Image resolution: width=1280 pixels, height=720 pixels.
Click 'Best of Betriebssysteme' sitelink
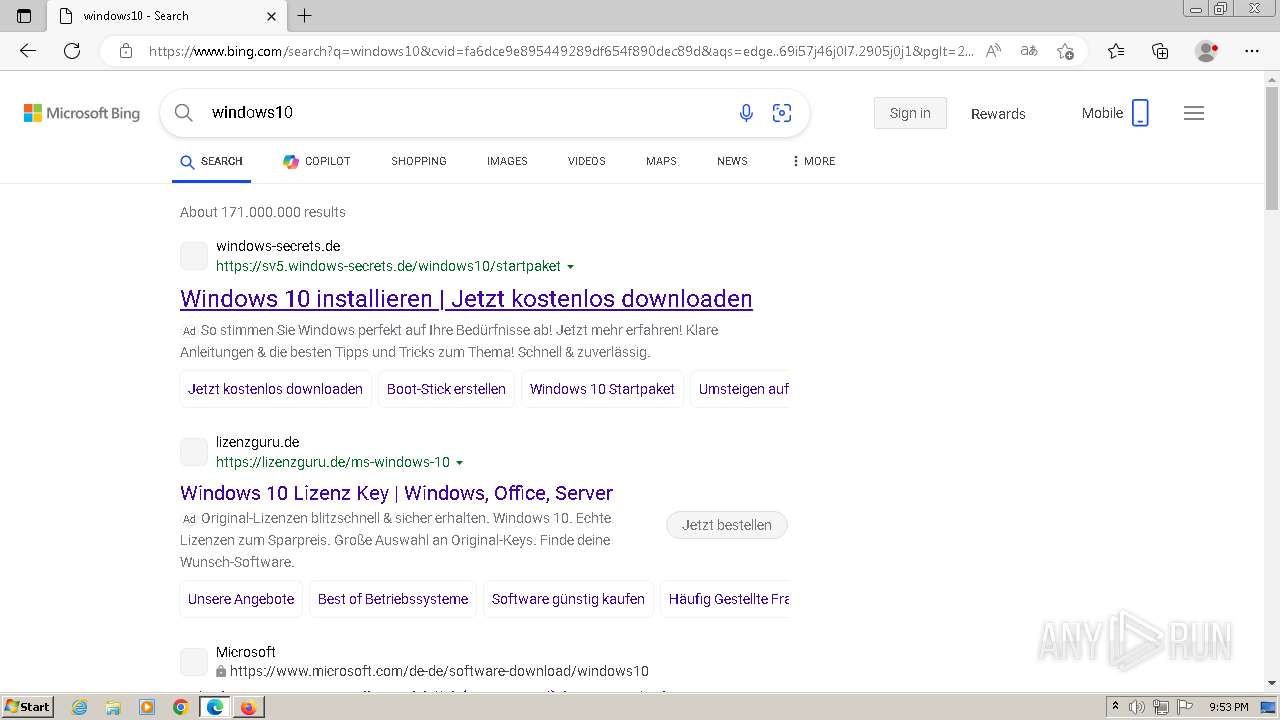(x=393, y=599)
